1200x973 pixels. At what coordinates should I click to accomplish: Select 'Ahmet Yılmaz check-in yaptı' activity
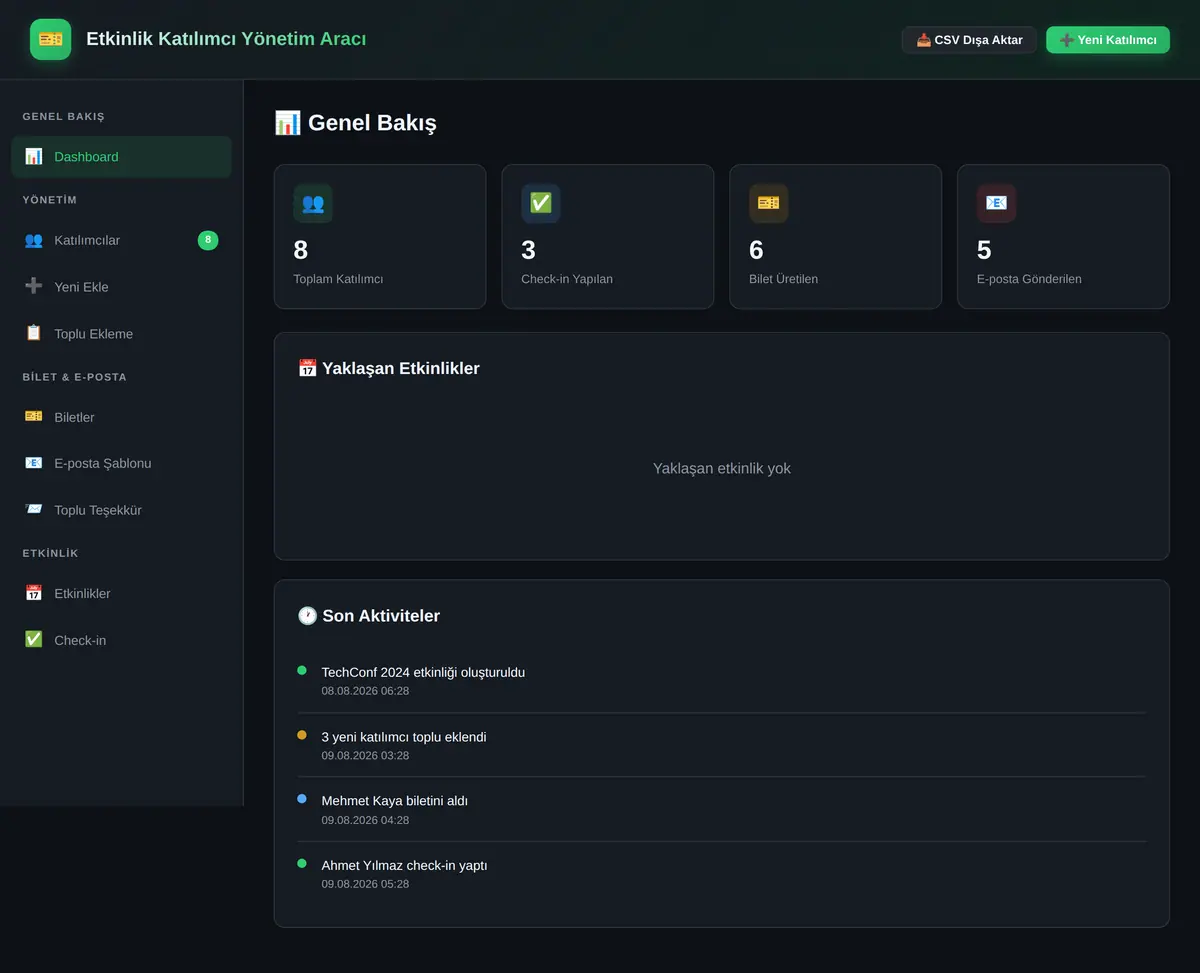coord(404,865)
